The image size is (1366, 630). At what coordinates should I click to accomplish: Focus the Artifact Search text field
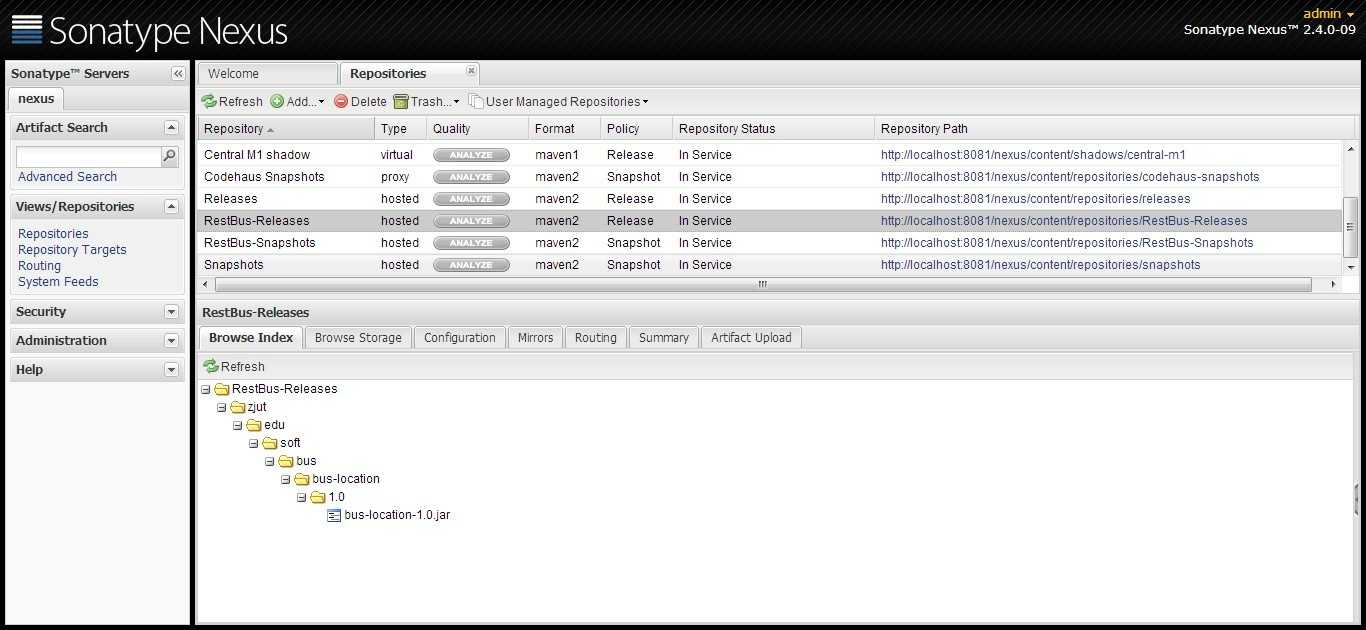coord(89,157)
